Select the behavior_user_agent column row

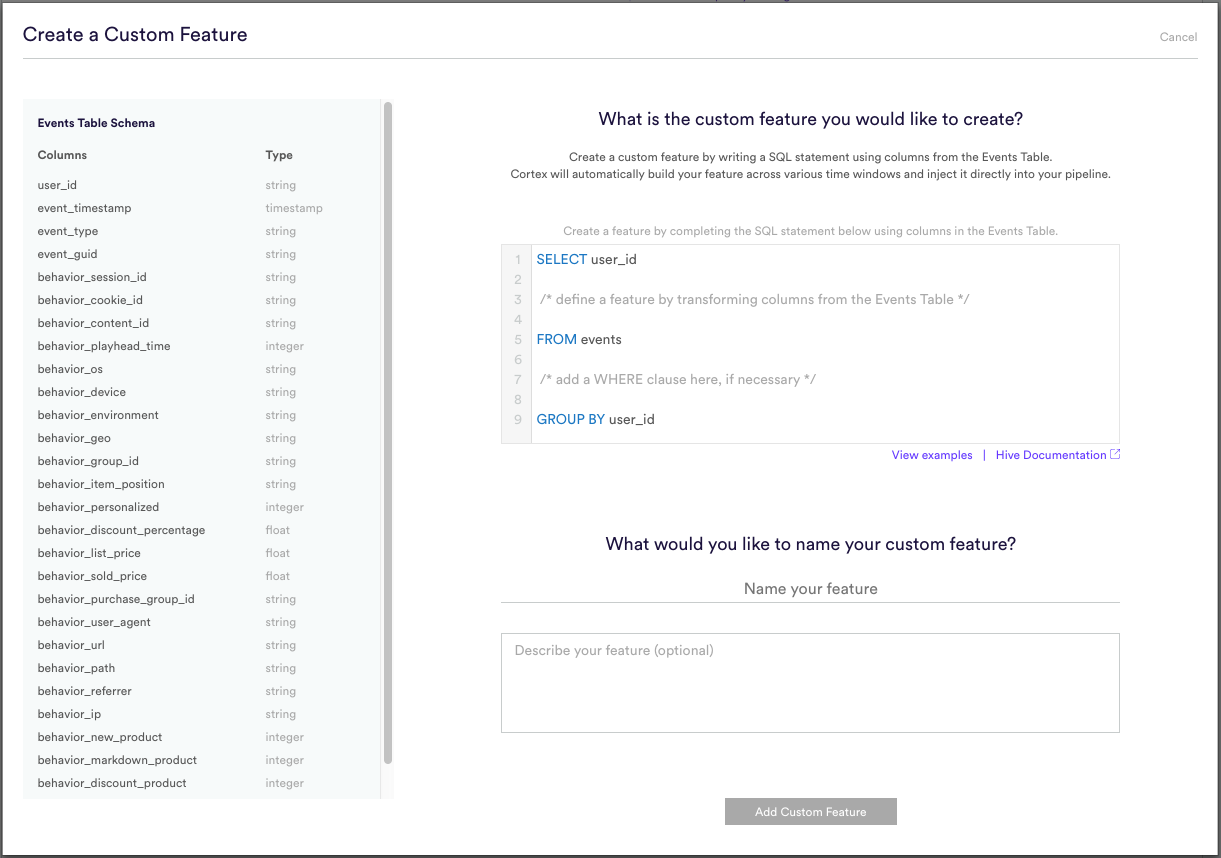point(202,622)
